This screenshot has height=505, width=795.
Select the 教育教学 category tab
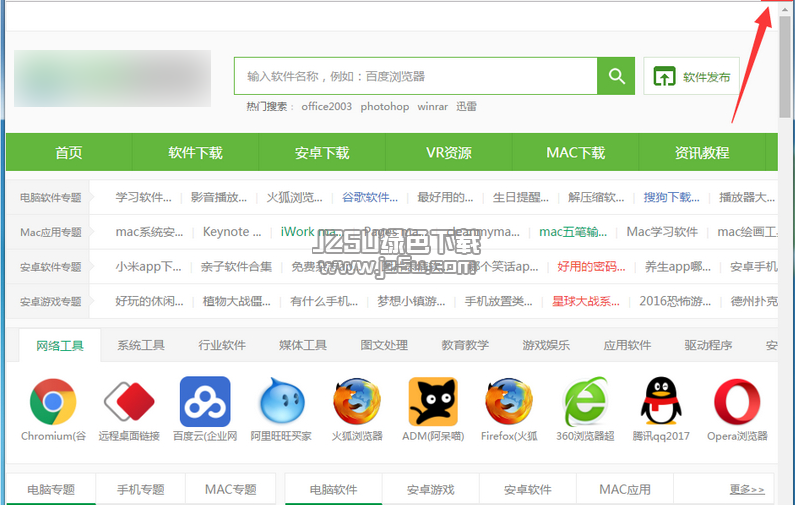pyautogui.click(x=465, y=345)
